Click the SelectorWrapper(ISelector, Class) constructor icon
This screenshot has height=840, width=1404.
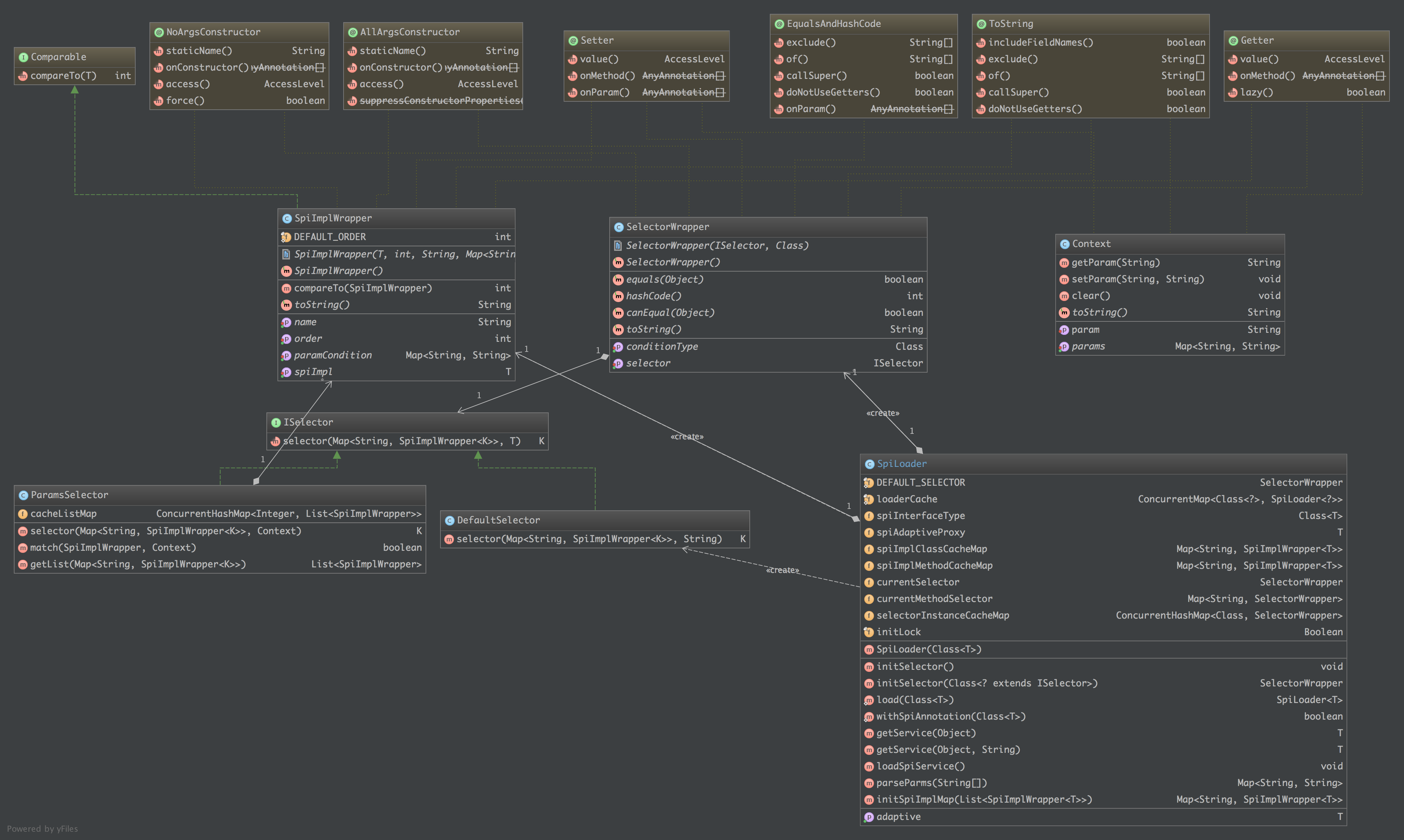[x=618, y=246]
